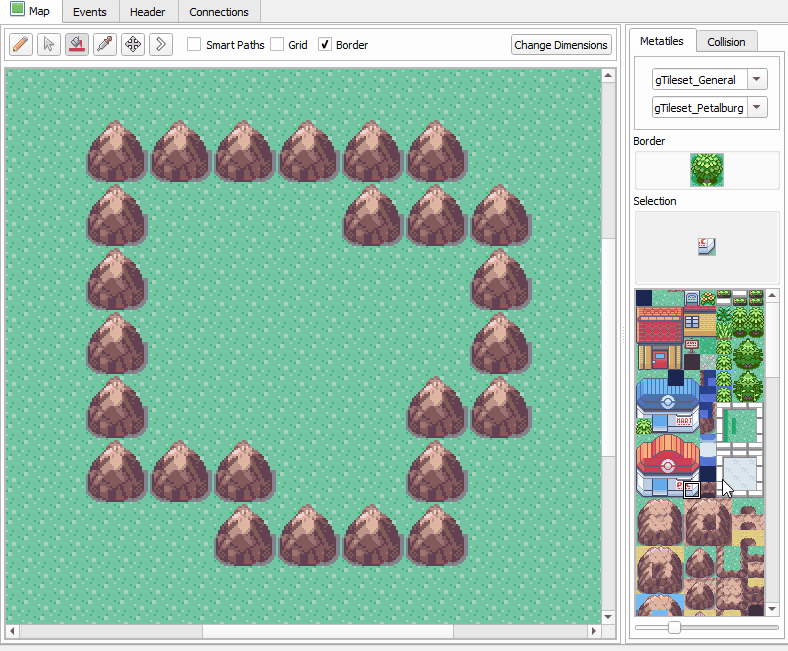Switch to the Events tab

coord(90,12)
